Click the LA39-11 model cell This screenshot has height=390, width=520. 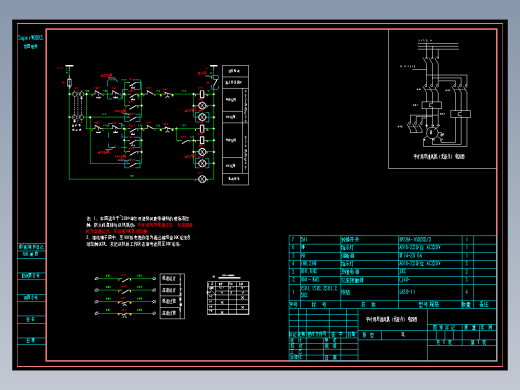[430, 292]
